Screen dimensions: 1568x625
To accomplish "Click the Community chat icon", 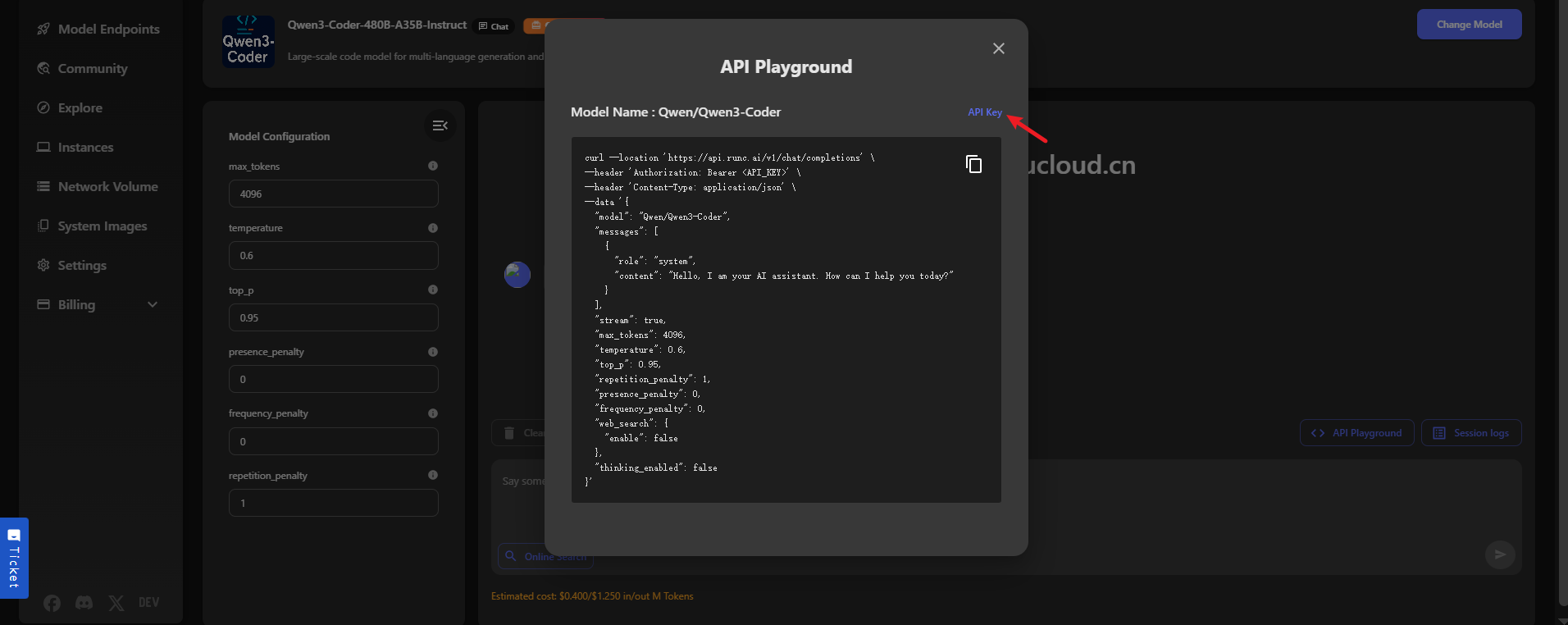I will coord(43,68).
